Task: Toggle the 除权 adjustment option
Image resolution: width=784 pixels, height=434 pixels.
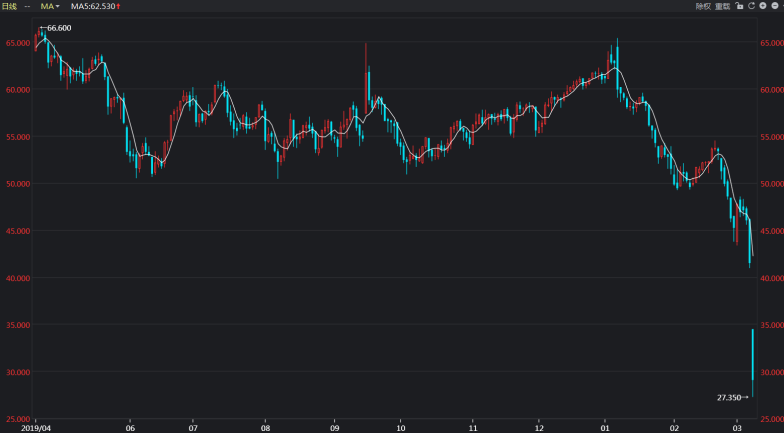Action: pos(703,6)
